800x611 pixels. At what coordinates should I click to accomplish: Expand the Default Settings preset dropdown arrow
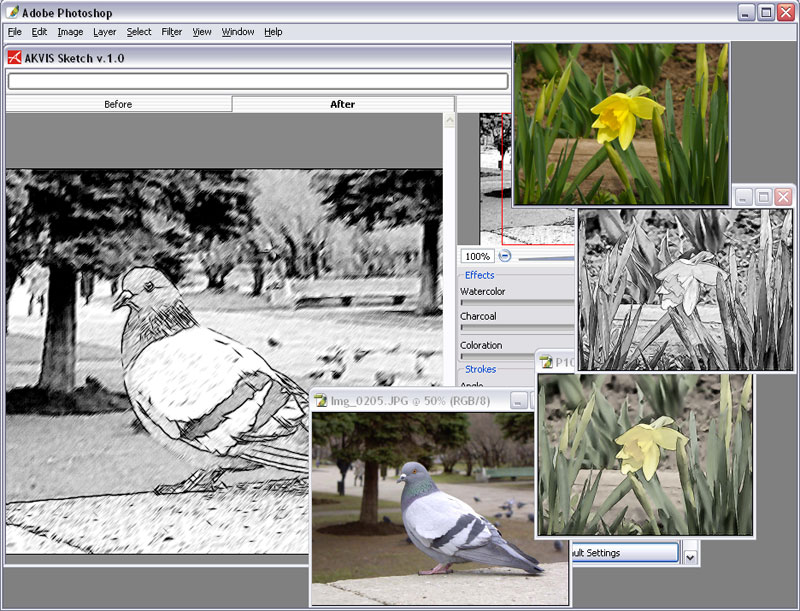690,557
